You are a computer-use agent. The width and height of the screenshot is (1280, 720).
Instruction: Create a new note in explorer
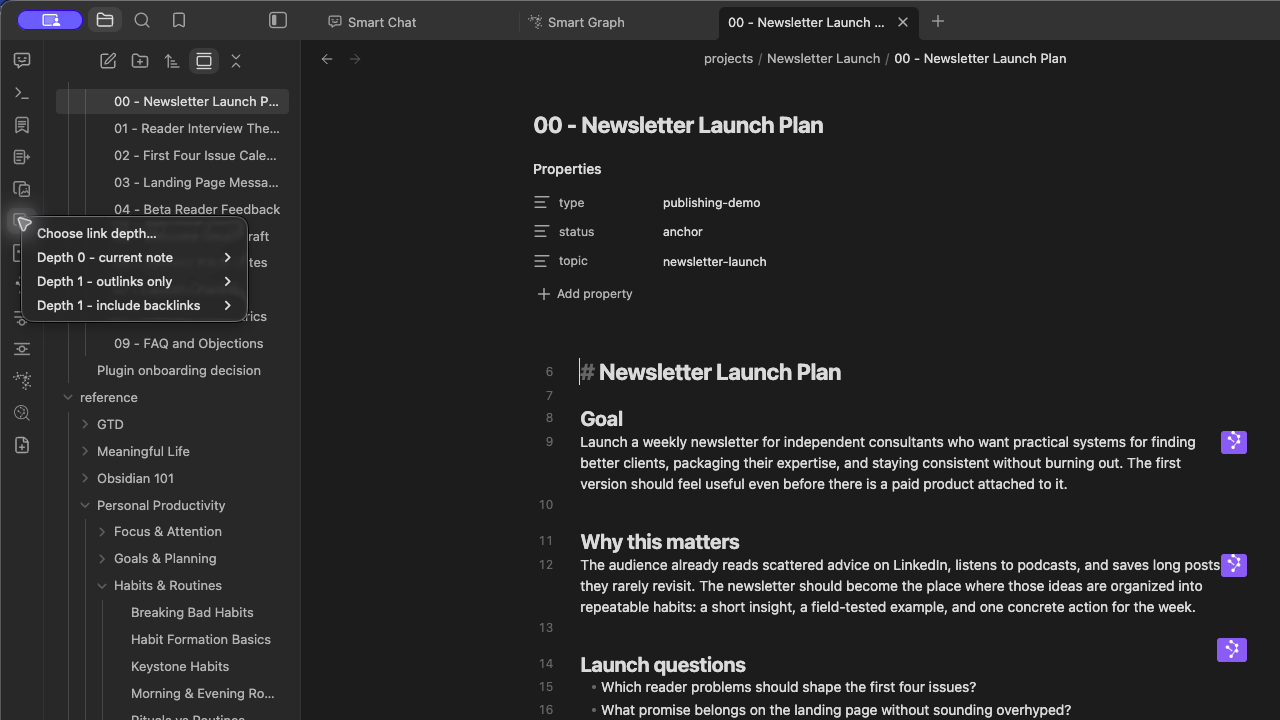pos(108,61)
